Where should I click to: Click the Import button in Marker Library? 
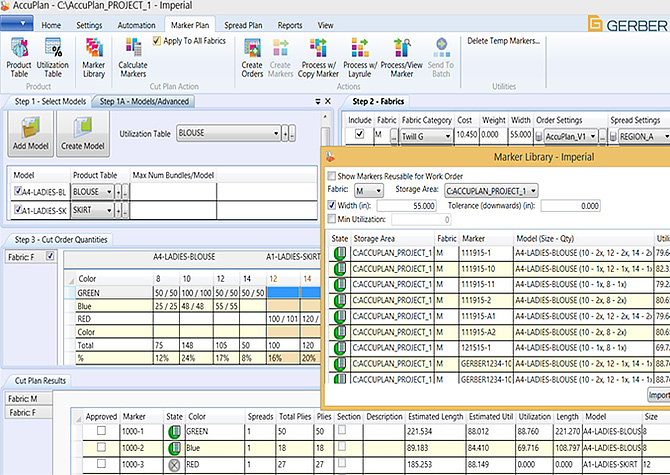point(658,395)
